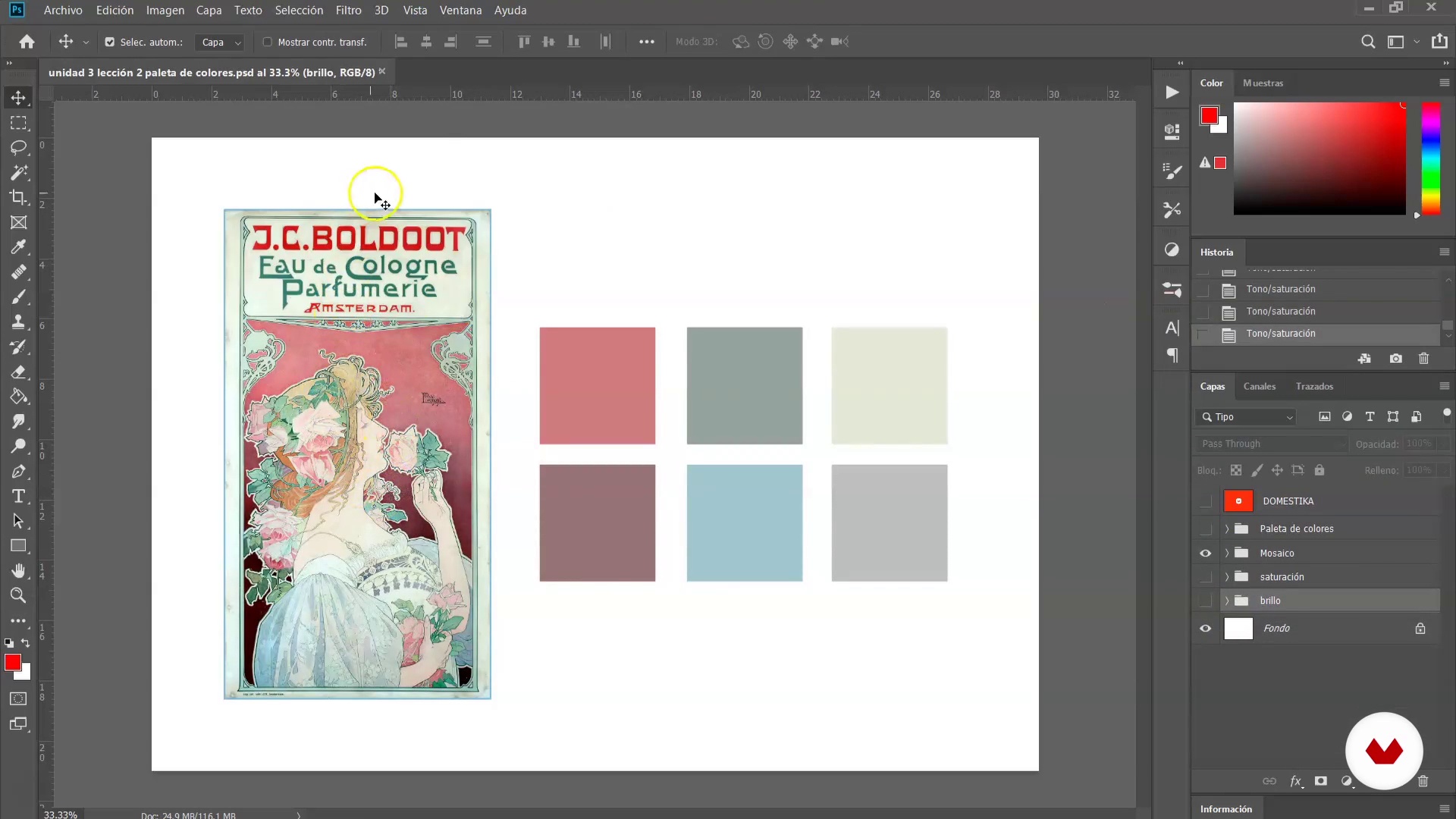Image resolution: width=1456 pixels, height=819 pixels.
Task: Show the Paleta de colores group
Action: (1205, 529)
